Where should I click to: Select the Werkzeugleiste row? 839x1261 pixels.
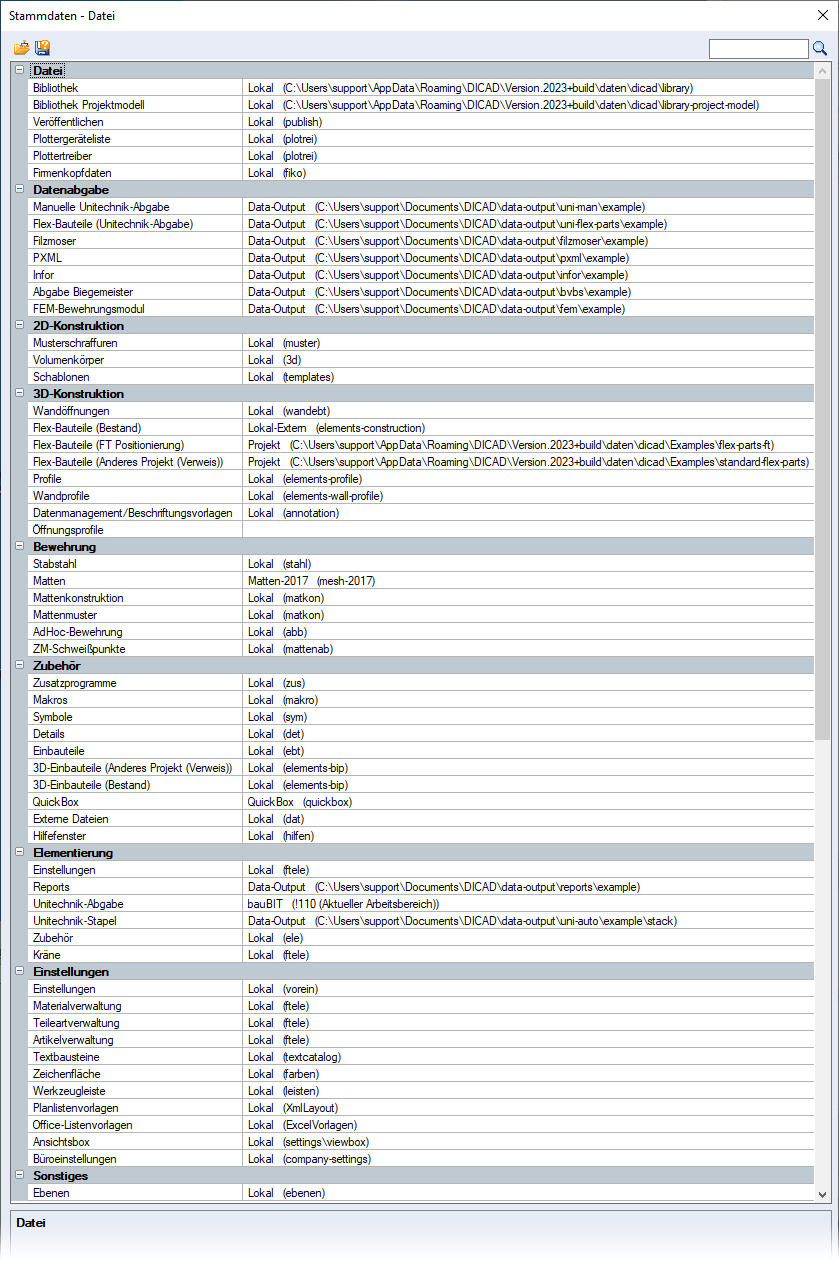421,1091
